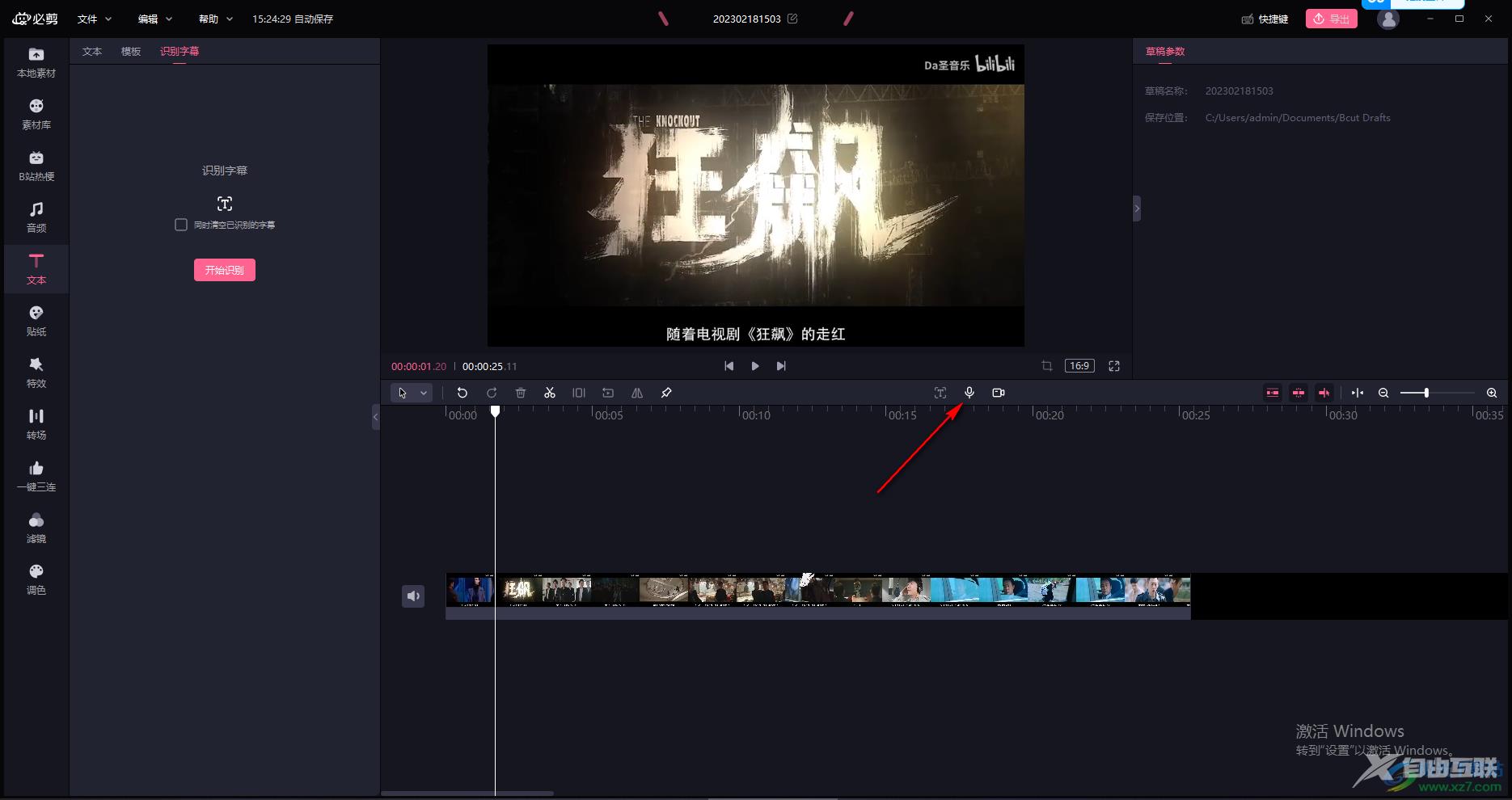1512x800 pixels.
Task: Select the arrow pointer tool
Action: [403, 393]
